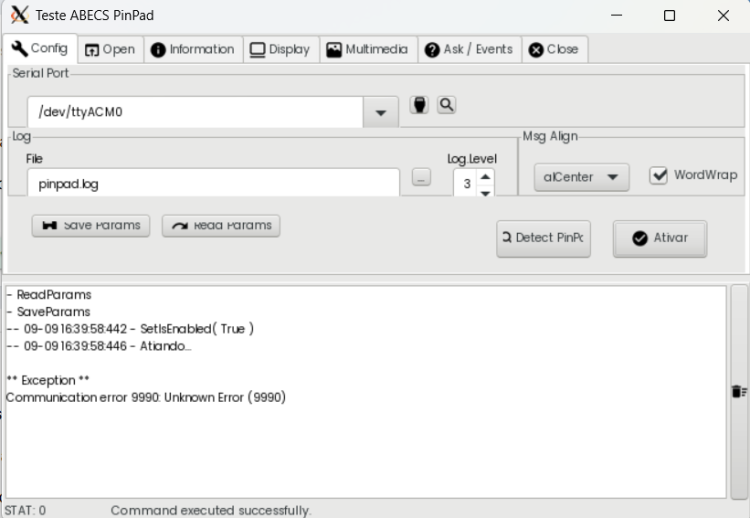The height and width of the screenshot is (518, 750).
Task: Click the Ativar button
Action: click(x=660, y=238)
